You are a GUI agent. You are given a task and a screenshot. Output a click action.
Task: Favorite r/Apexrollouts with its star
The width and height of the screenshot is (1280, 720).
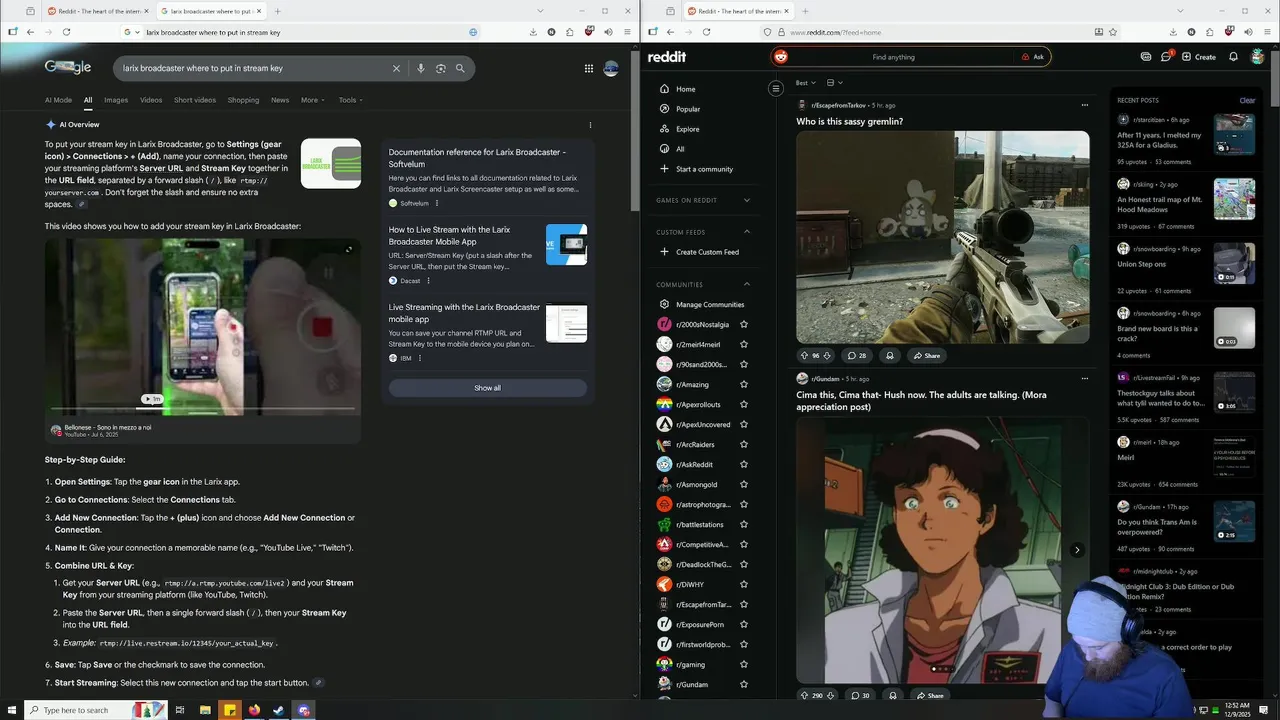click(x=744, y=404)
